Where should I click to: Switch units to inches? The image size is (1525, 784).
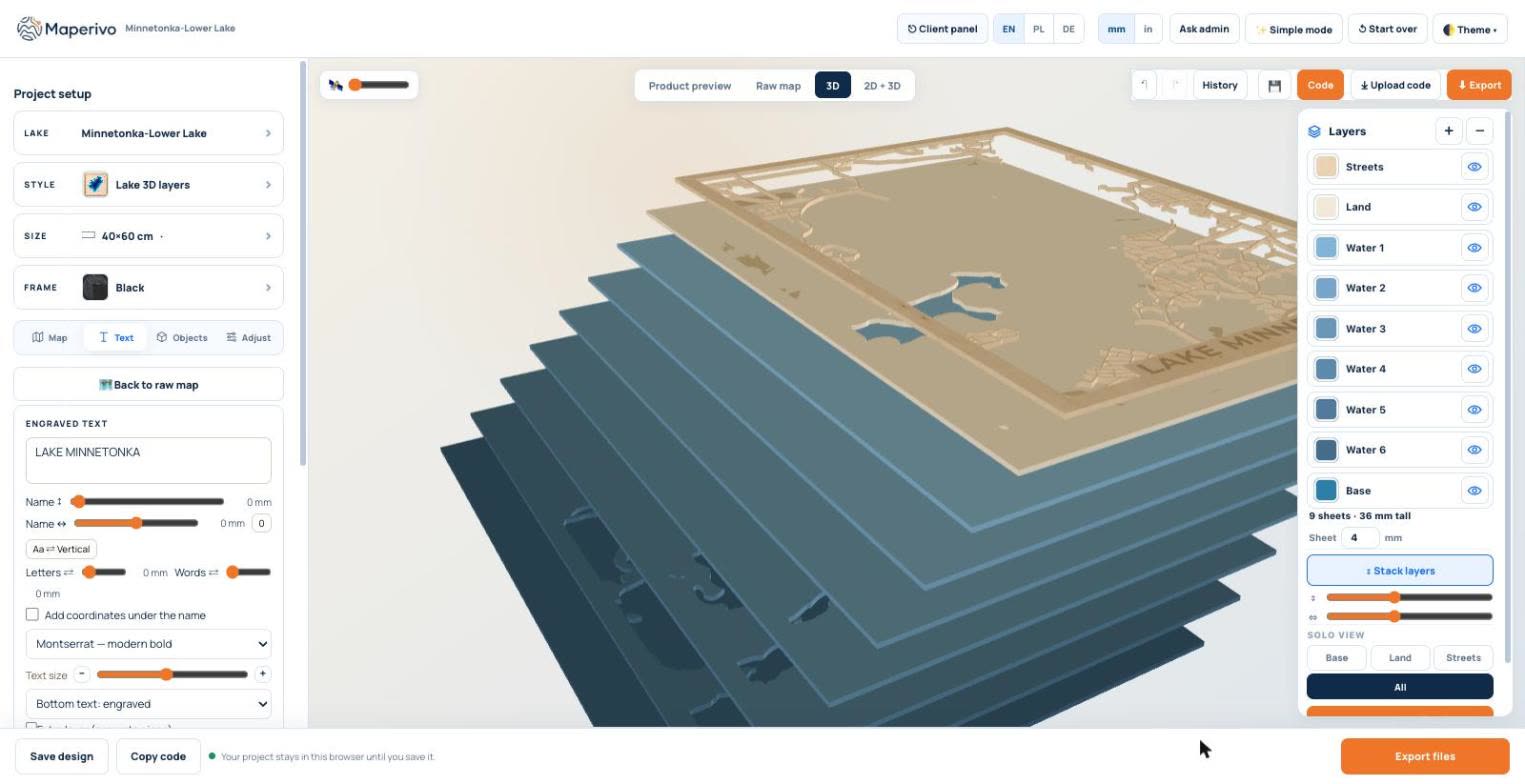point(1148,29)
